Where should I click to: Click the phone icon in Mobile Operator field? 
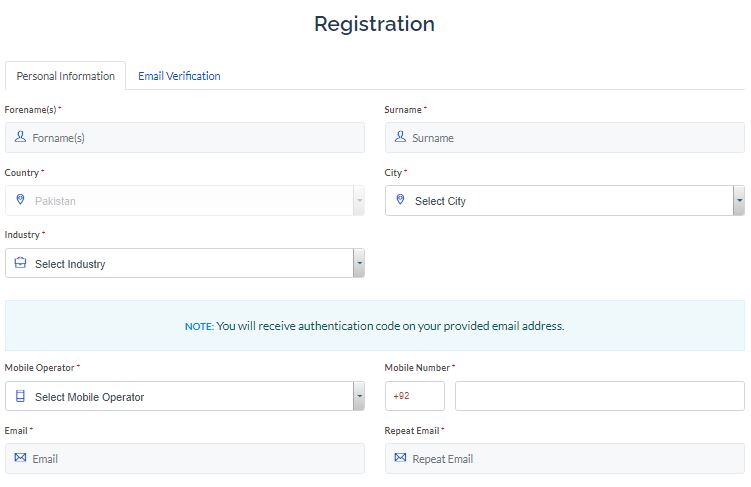pyautogui.click(x=20, y=396)
